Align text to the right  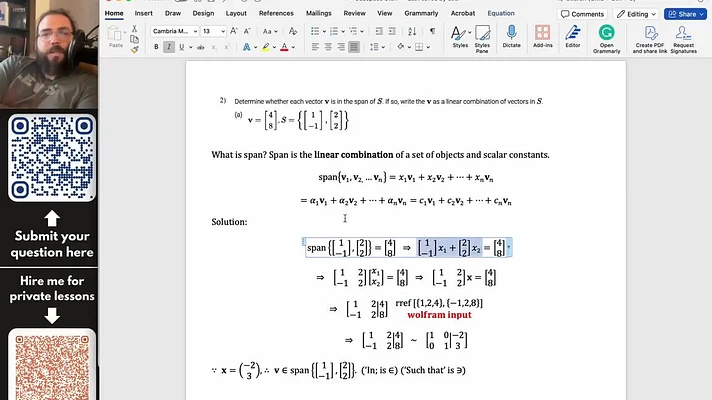pyautogui.click(x=341, y=47)
